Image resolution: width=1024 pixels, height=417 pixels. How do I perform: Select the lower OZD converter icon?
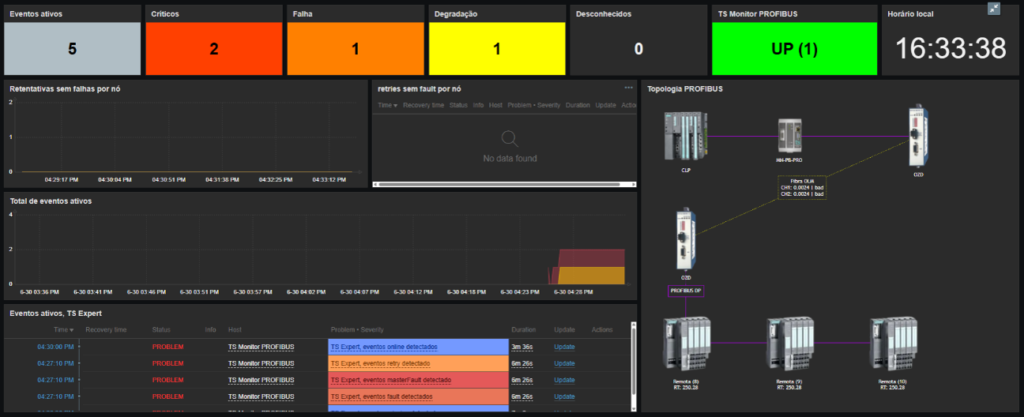(686, 239)
